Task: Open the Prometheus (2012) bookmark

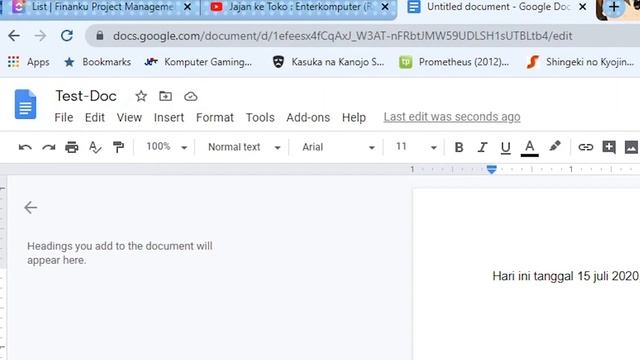Action: 454,62
